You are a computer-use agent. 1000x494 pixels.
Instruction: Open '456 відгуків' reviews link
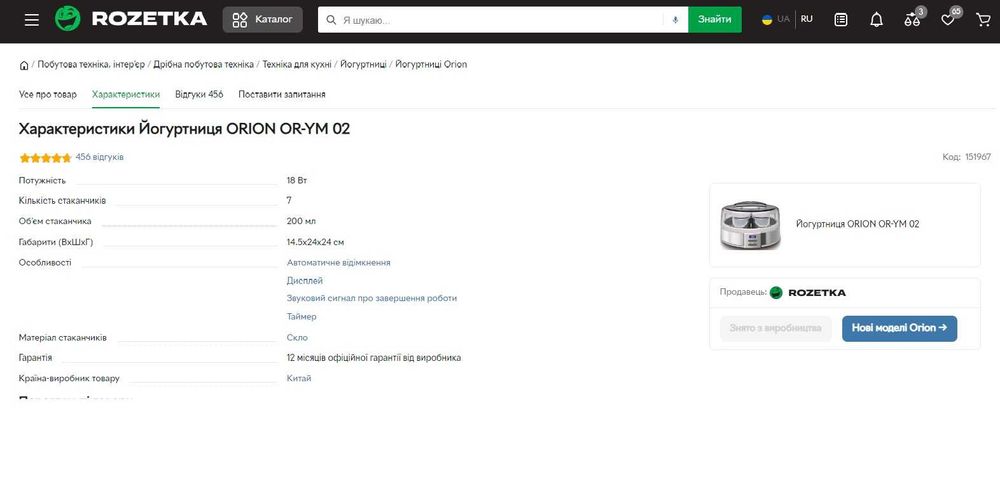[99, 157]
